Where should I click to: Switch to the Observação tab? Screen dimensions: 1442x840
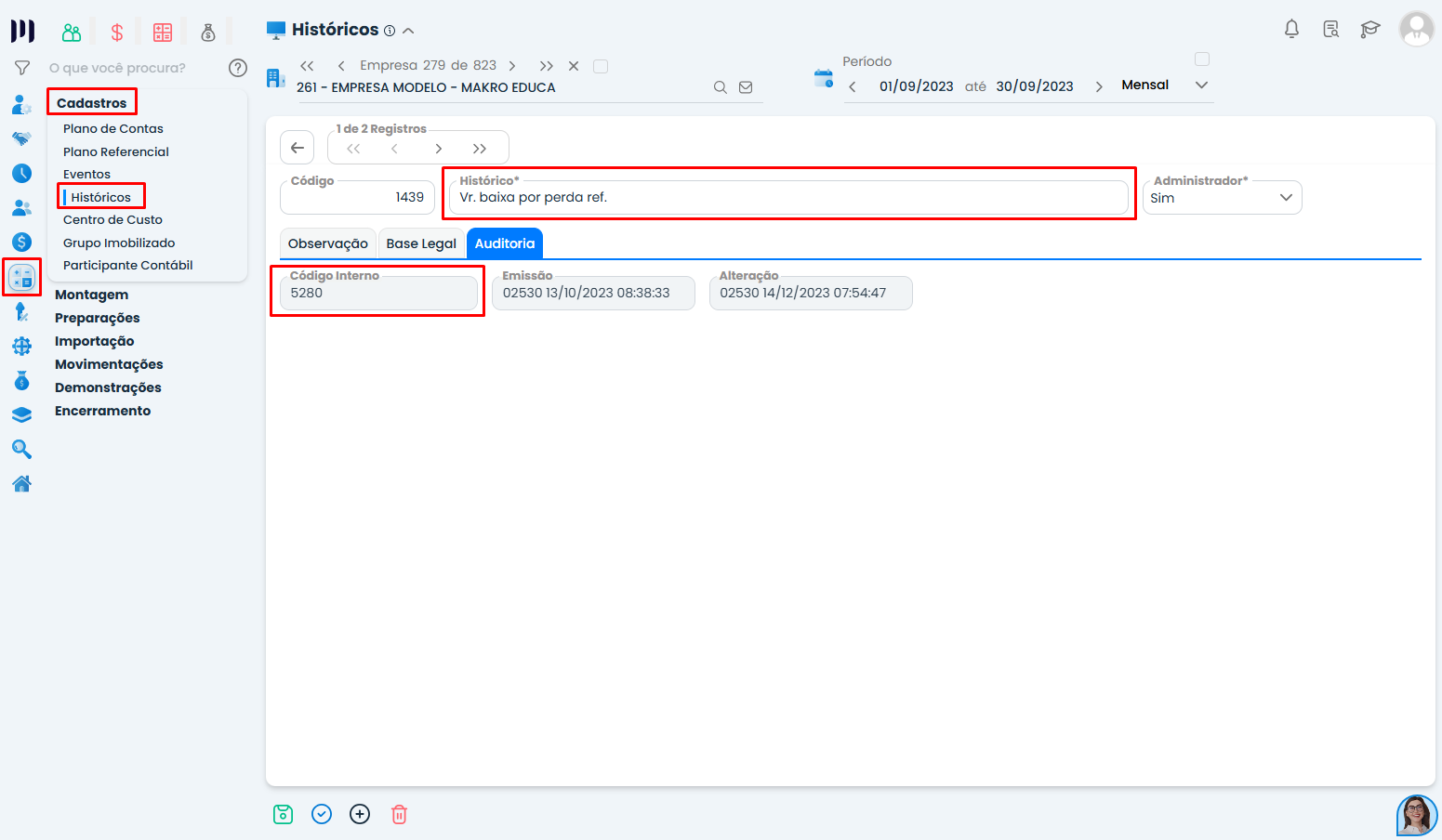pyautogui.click(x=328, y=243)
